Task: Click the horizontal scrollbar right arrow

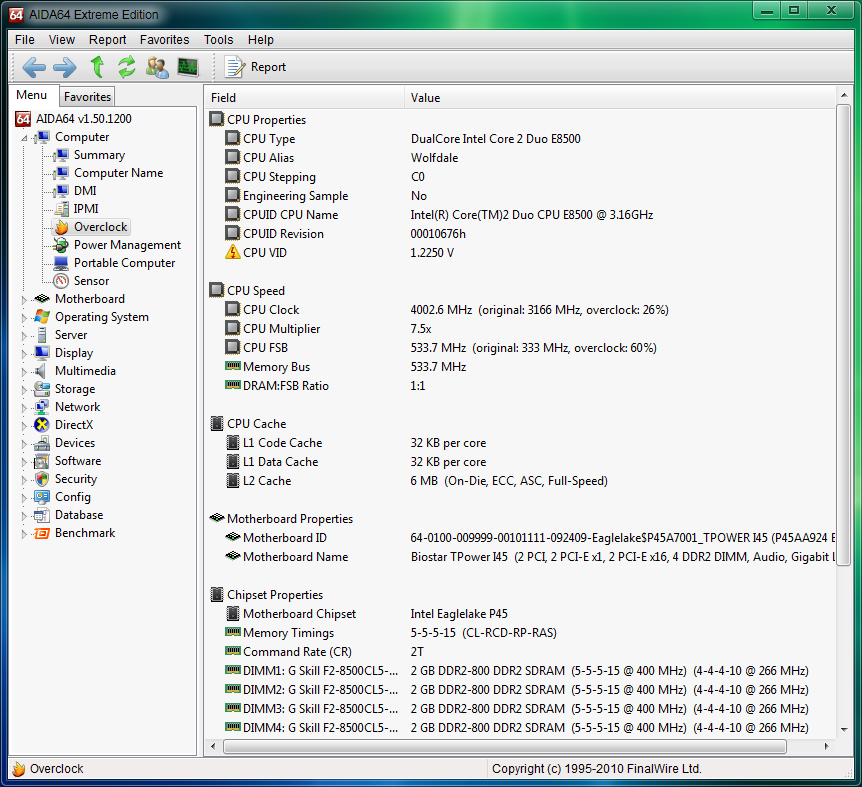Action: tap(826, 746)
